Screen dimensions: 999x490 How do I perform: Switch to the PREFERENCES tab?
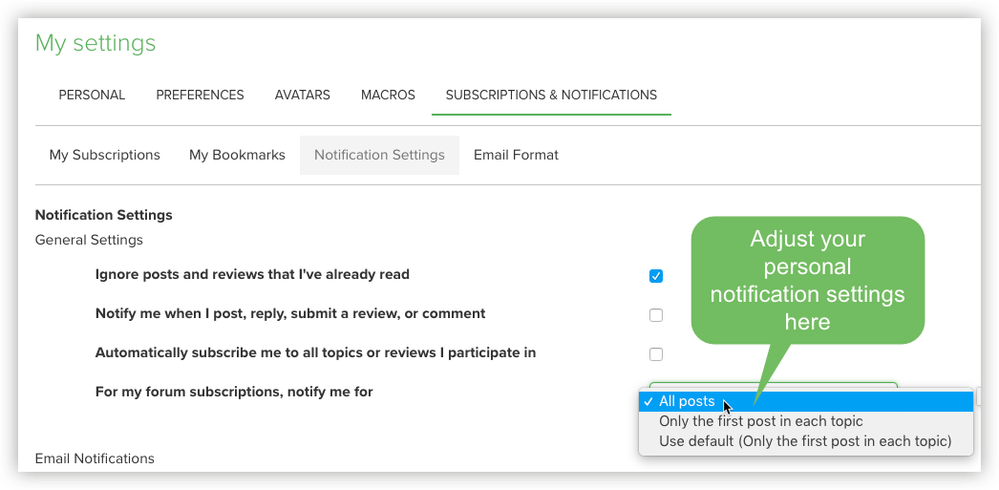(x=200, y=95)
